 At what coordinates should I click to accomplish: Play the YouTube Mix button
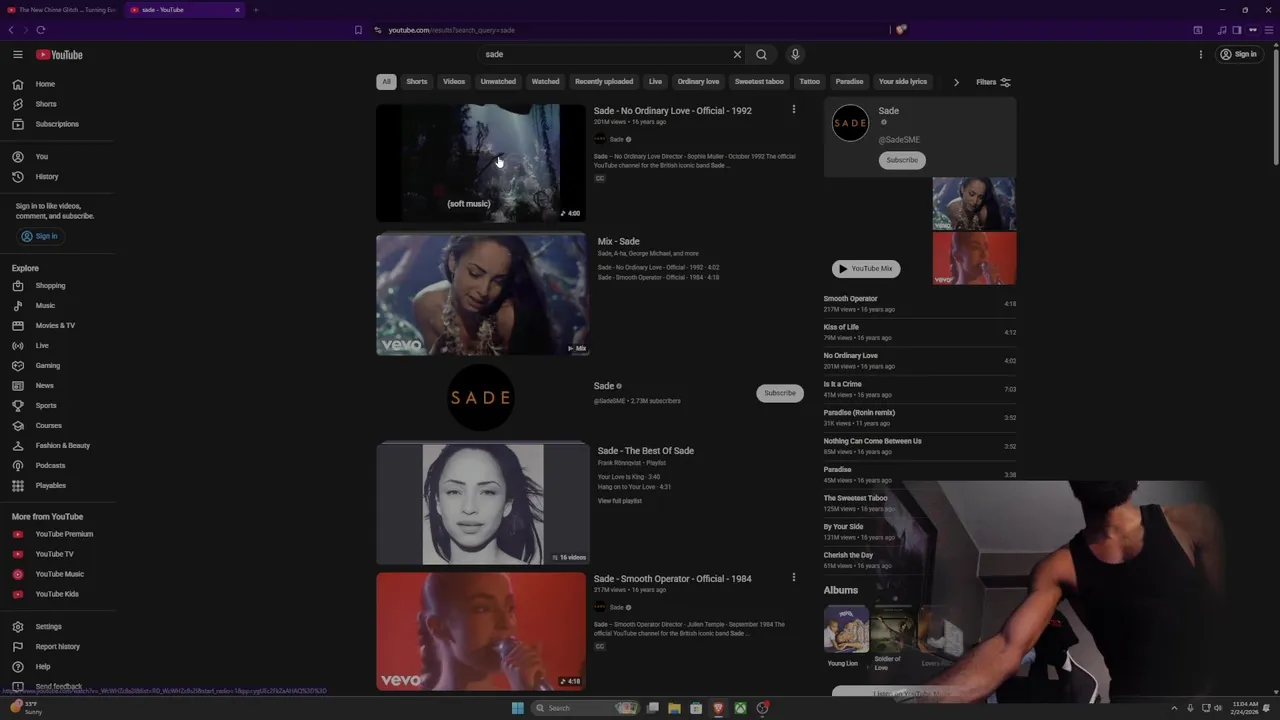click(866, 268)
